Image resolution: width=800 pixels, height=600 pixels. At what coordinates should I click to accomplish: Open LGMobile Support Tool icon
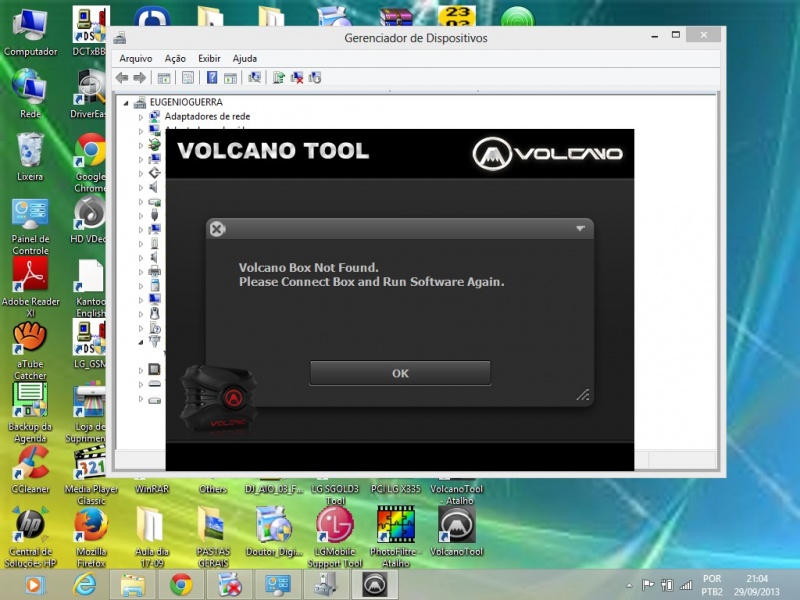coord(335,536)
